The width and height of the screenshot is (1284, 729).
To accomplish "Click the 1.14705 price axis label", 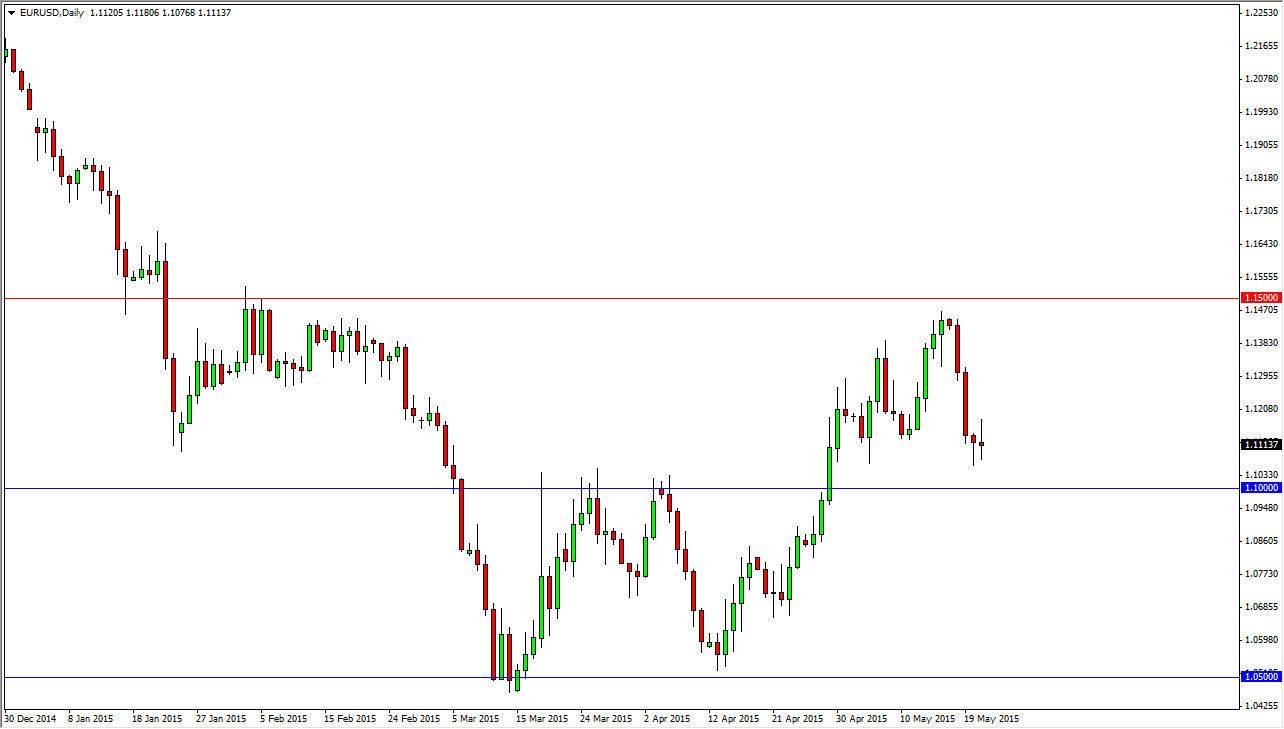I will (x=1262, y=310).
